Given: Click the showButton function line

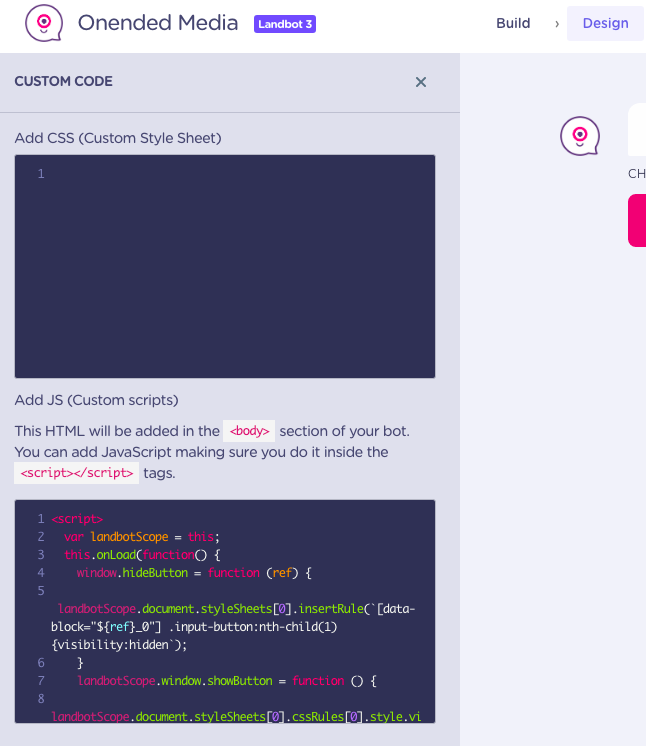Looking at the screenshot, I should pyautogui.click(x=227, y=681).
